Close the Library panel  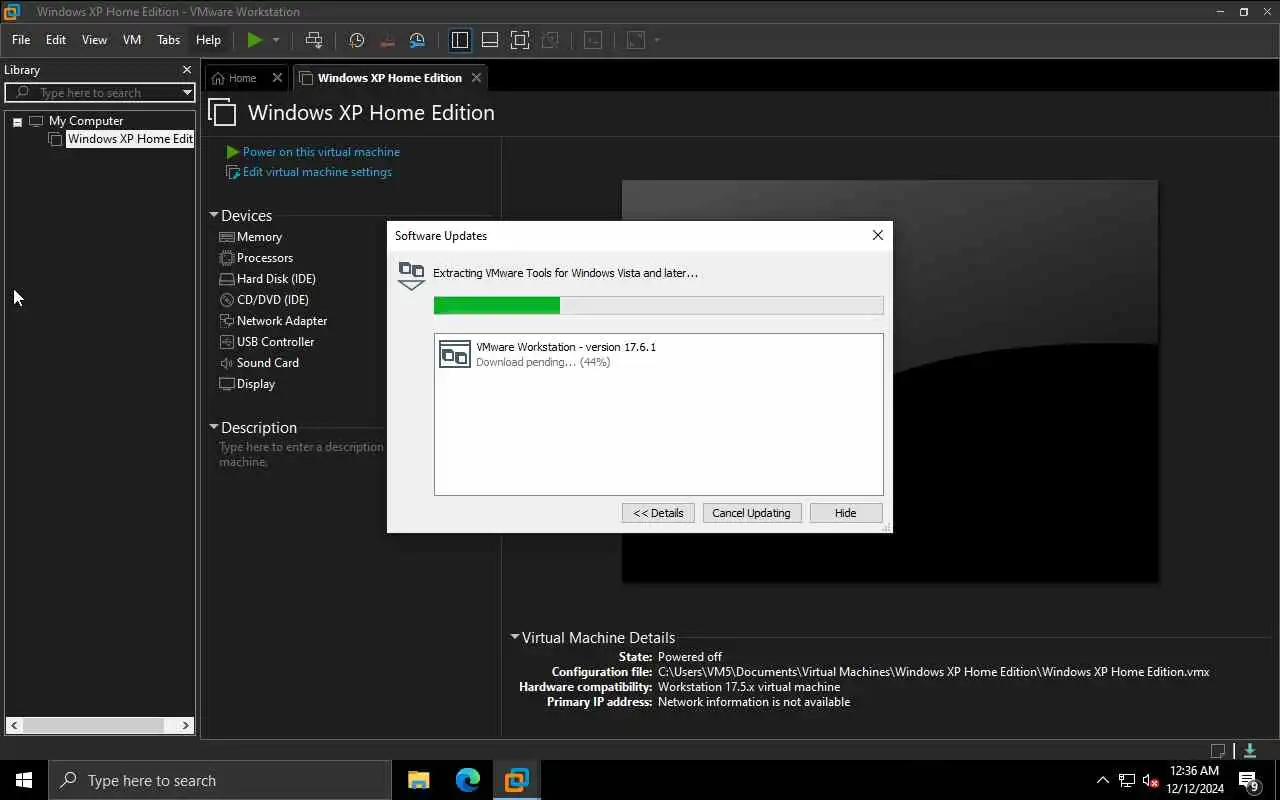pos(186,70)
